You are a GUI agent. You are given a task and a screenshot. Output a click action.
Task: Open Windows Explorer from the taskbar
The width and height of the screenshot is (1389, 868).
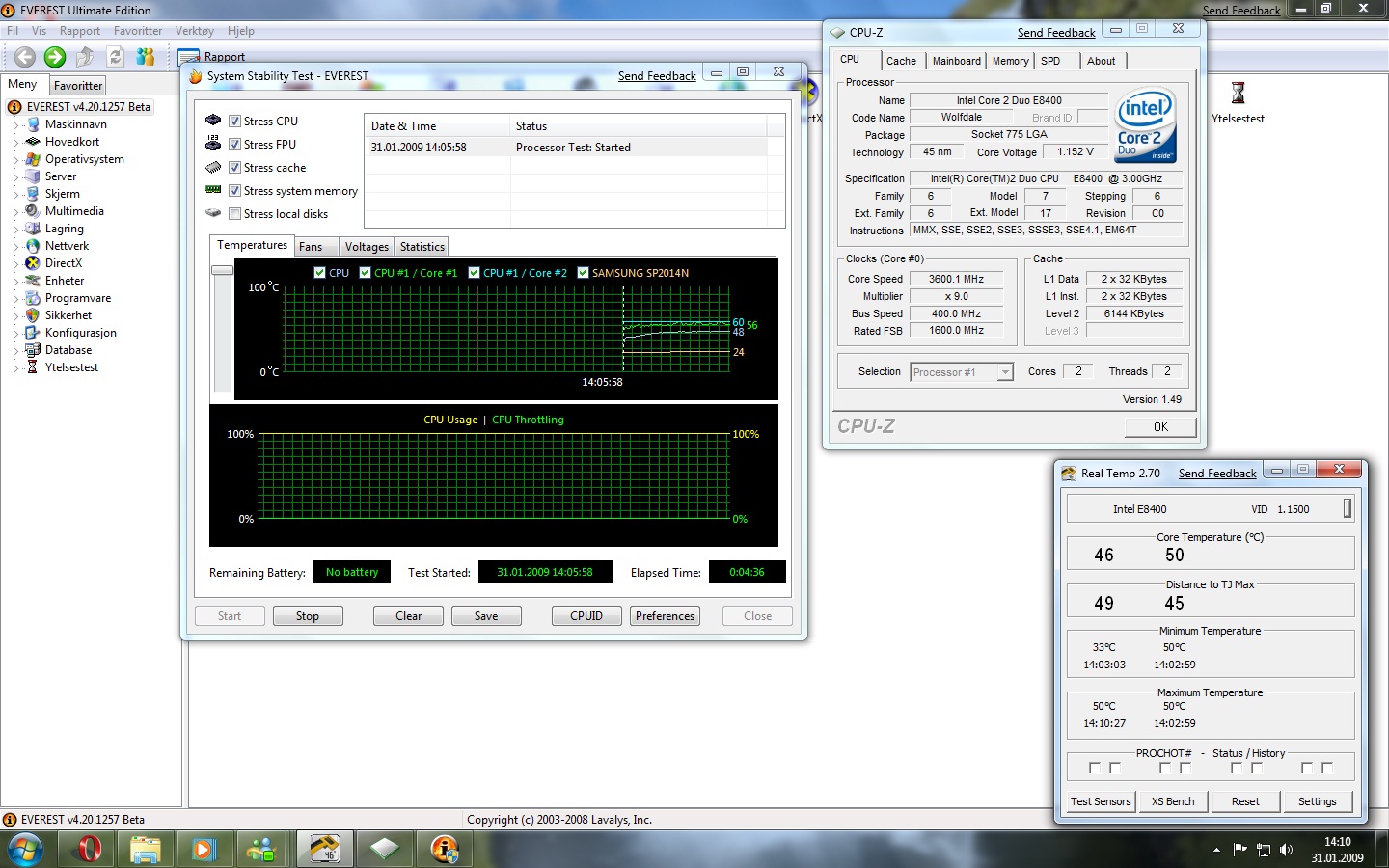pos(146,849)
